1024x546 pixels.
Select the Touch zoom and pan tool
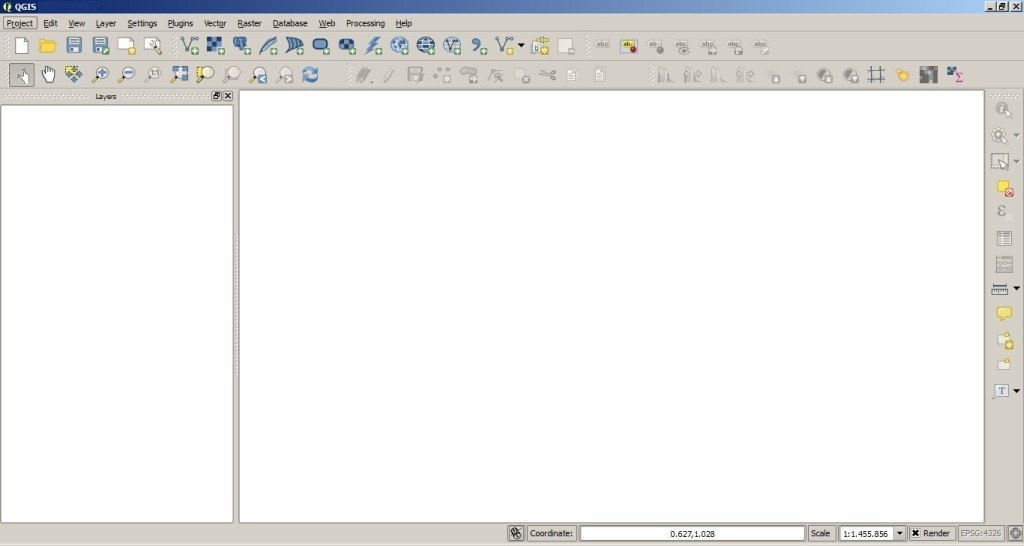22,75
